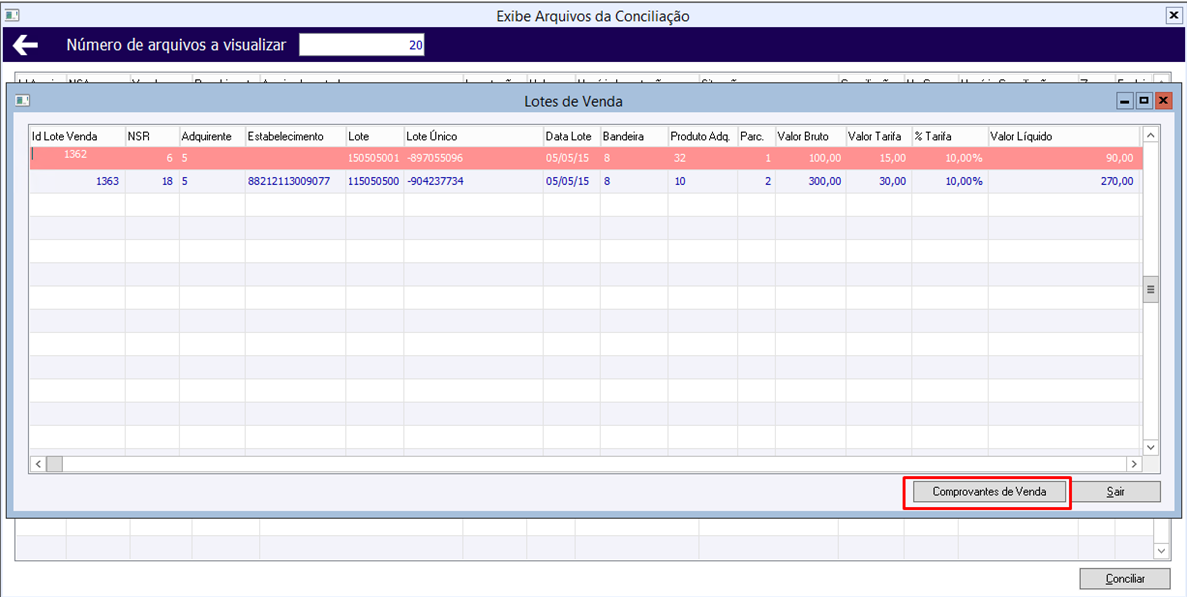Click scroll down arrow of the background files grid
This screenshot has width=1187, height=597.
[1162, 552]
